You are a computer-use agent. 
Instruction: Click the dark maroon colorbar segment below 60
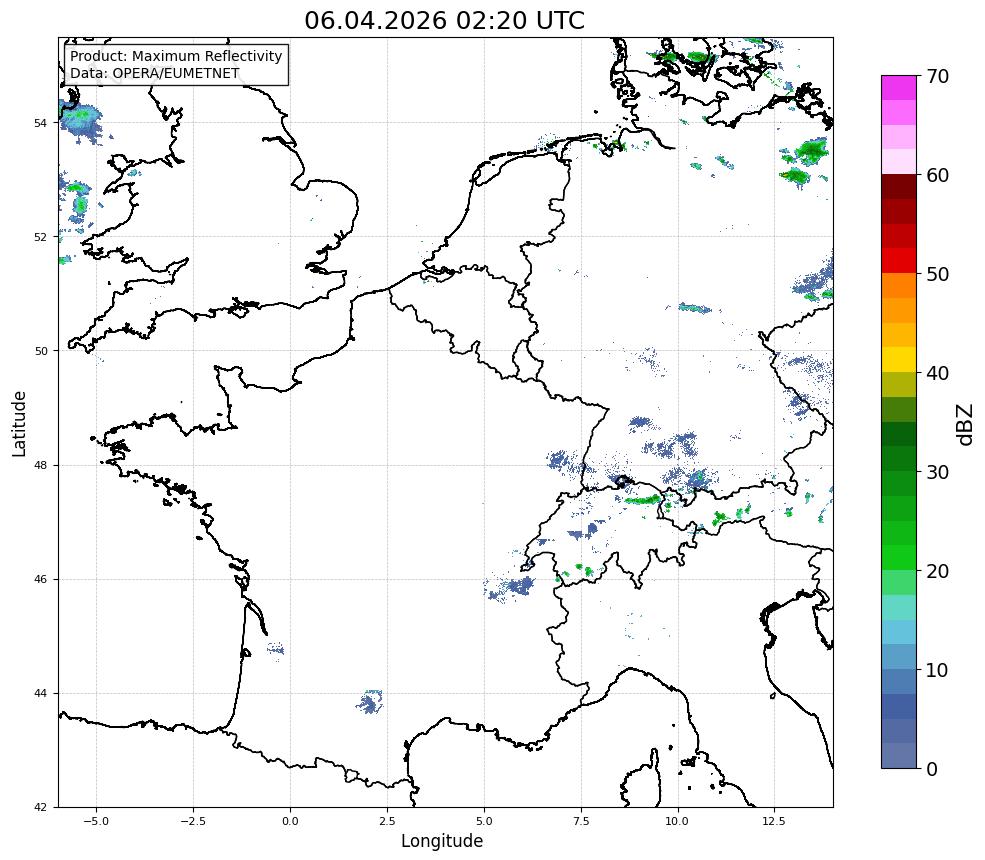click(x=899, y=187)
